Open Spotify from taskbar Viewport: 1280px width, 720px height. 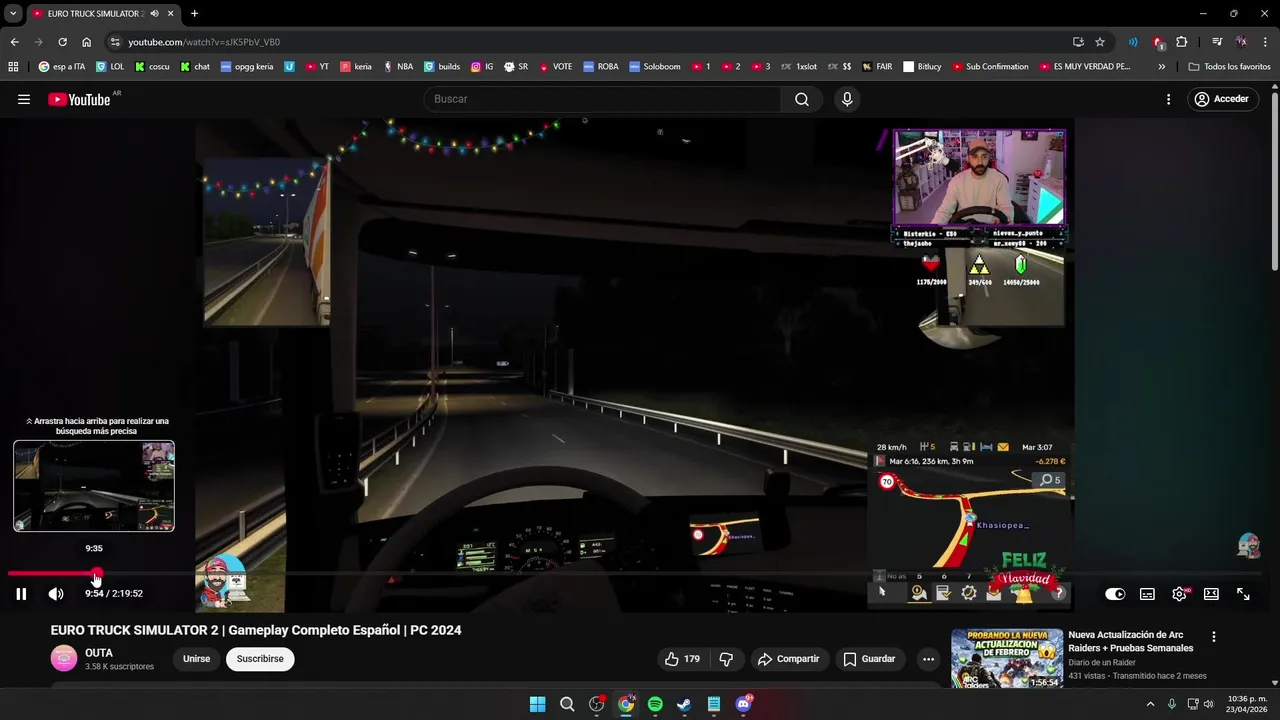click(x=655, y=704)
